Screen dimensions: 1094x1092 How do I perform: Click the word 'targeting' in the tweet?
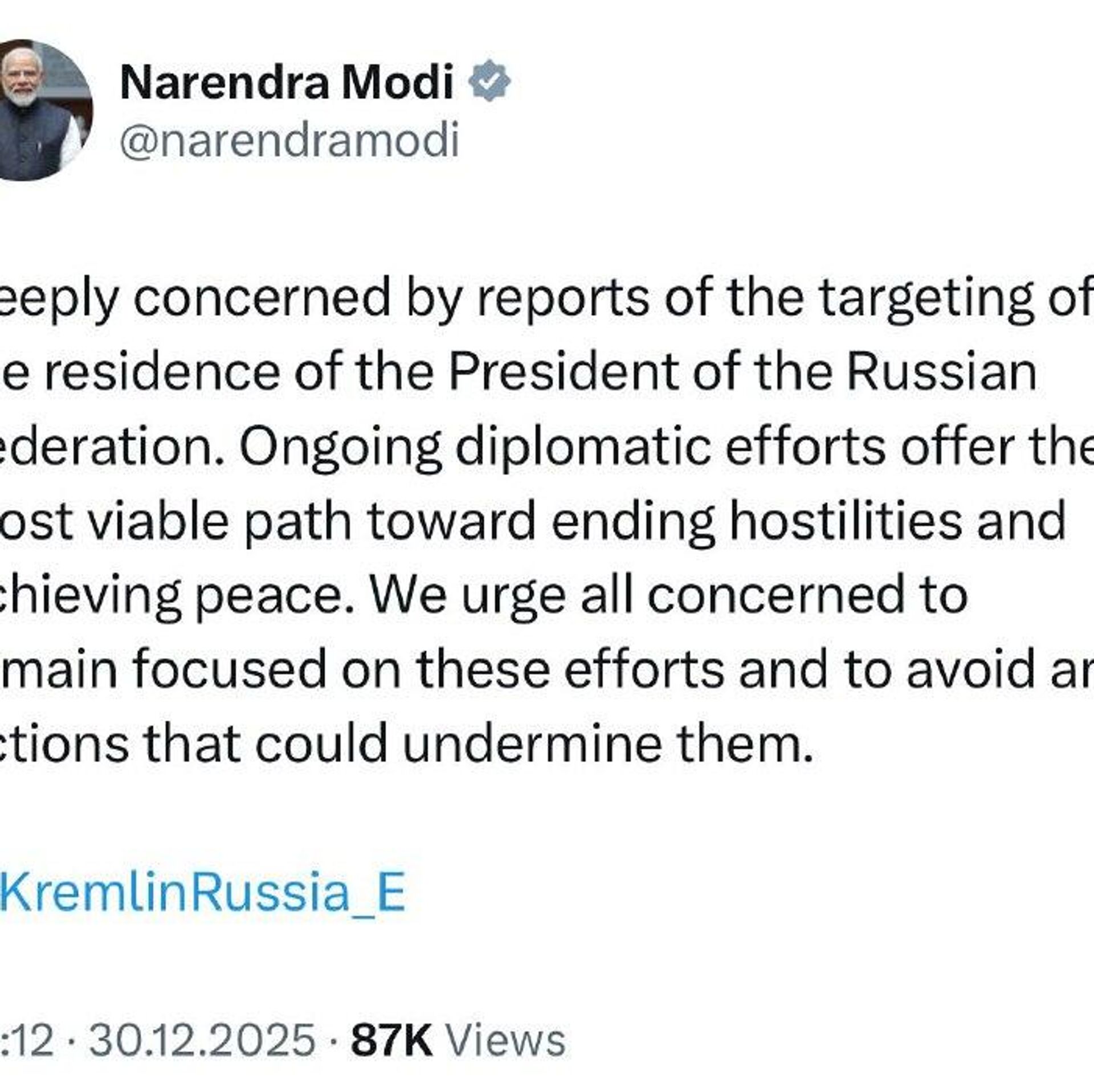[926, 298]
